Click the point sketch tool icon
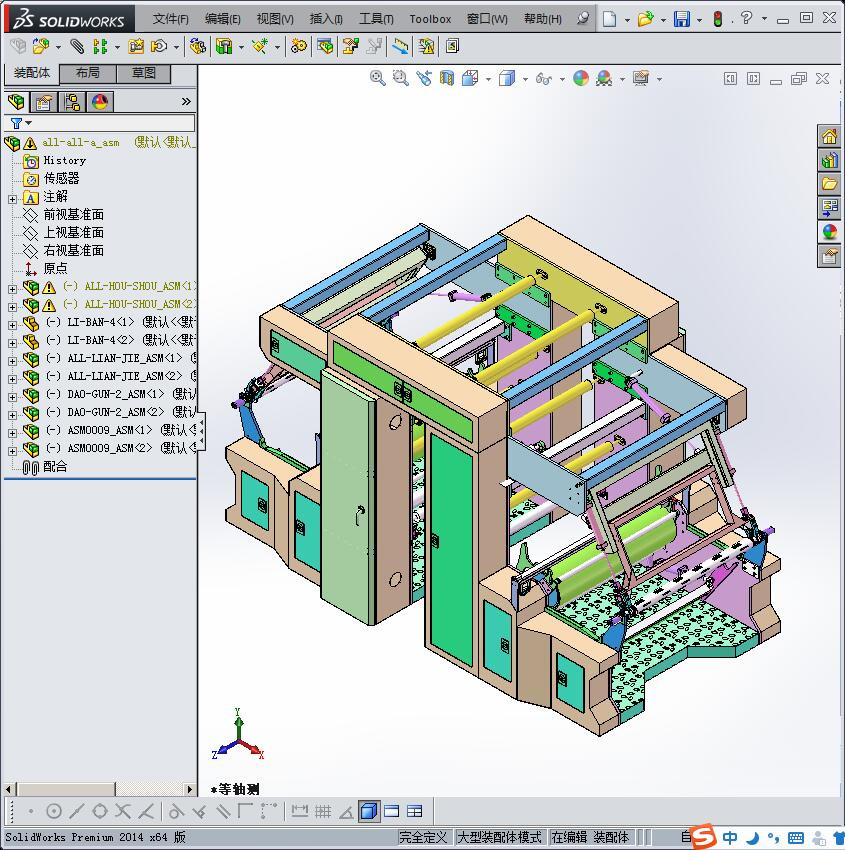This screenshot has width=845, height=850. click(x=31, y=811)
